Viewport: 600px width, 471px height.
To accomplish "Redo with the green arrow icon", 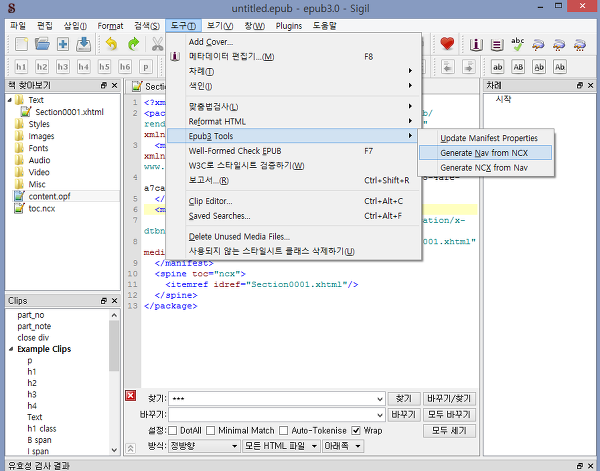I will tap(133, 44).
